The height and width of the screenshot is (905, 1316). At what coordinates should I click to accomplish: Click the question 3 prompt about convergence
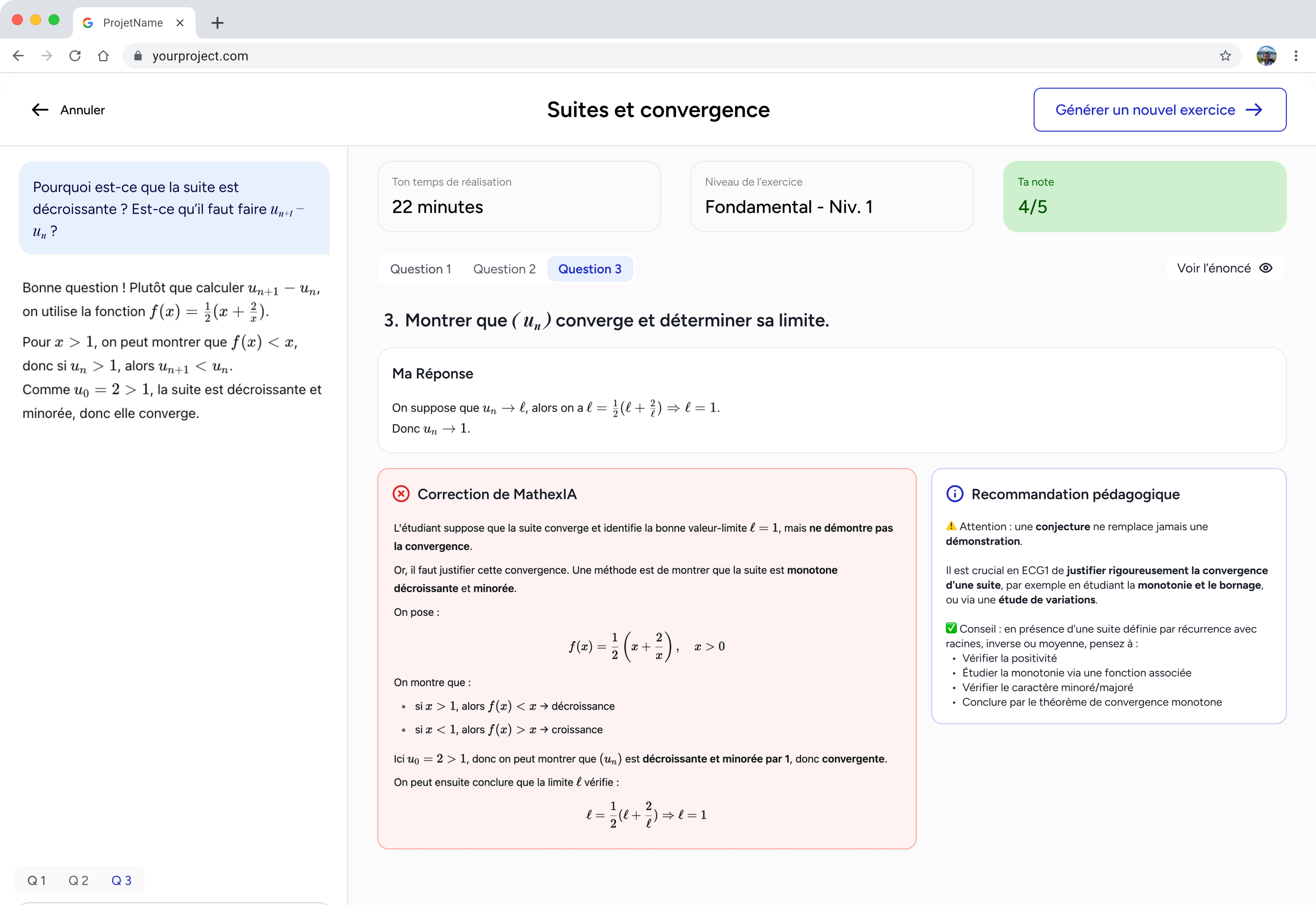(607, 321)
